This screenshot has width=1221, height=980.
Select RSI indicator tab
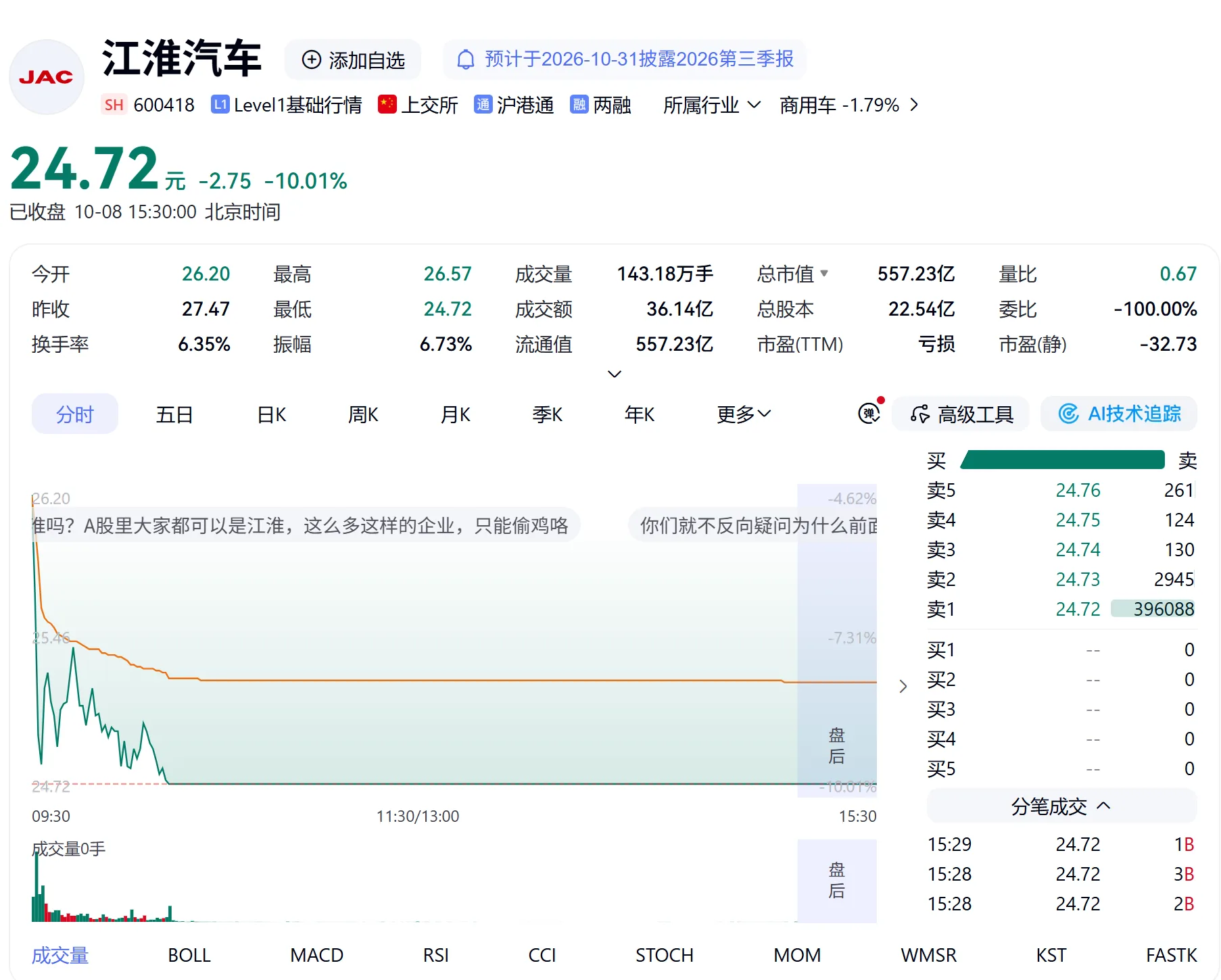tap(436, 955)
